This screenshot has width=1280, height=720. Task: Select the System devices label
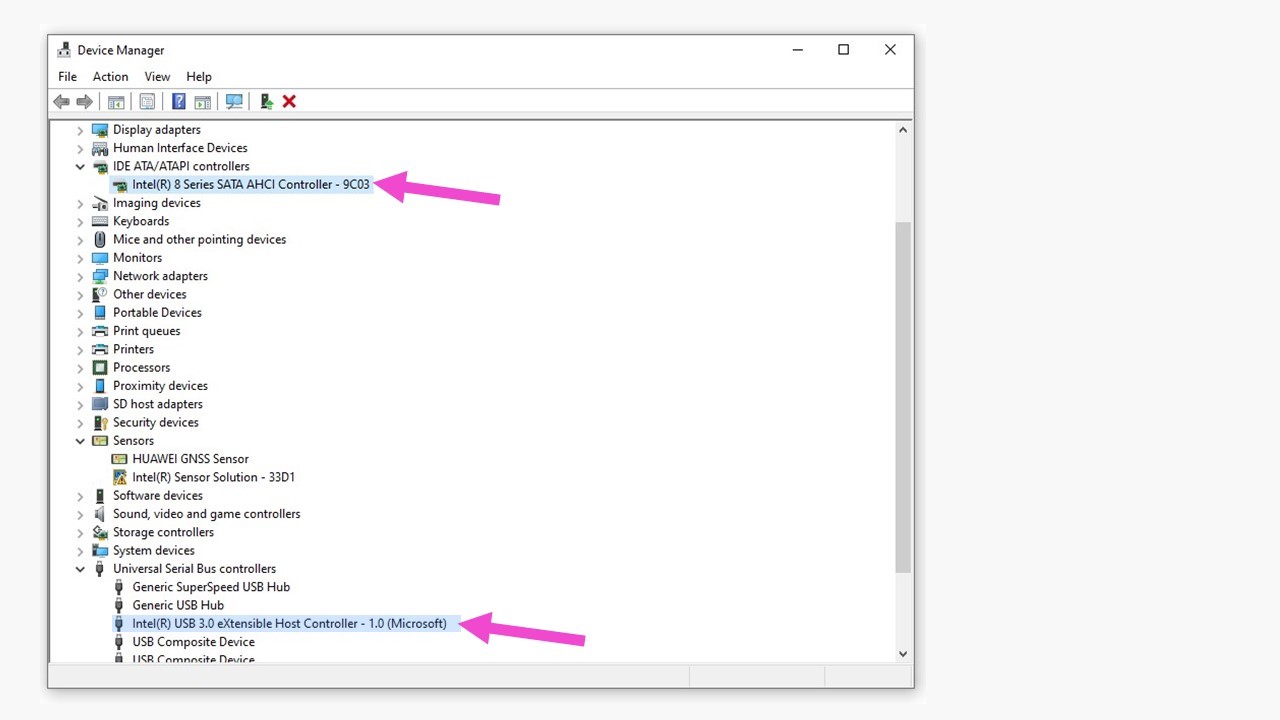click(x=154, y=550)
